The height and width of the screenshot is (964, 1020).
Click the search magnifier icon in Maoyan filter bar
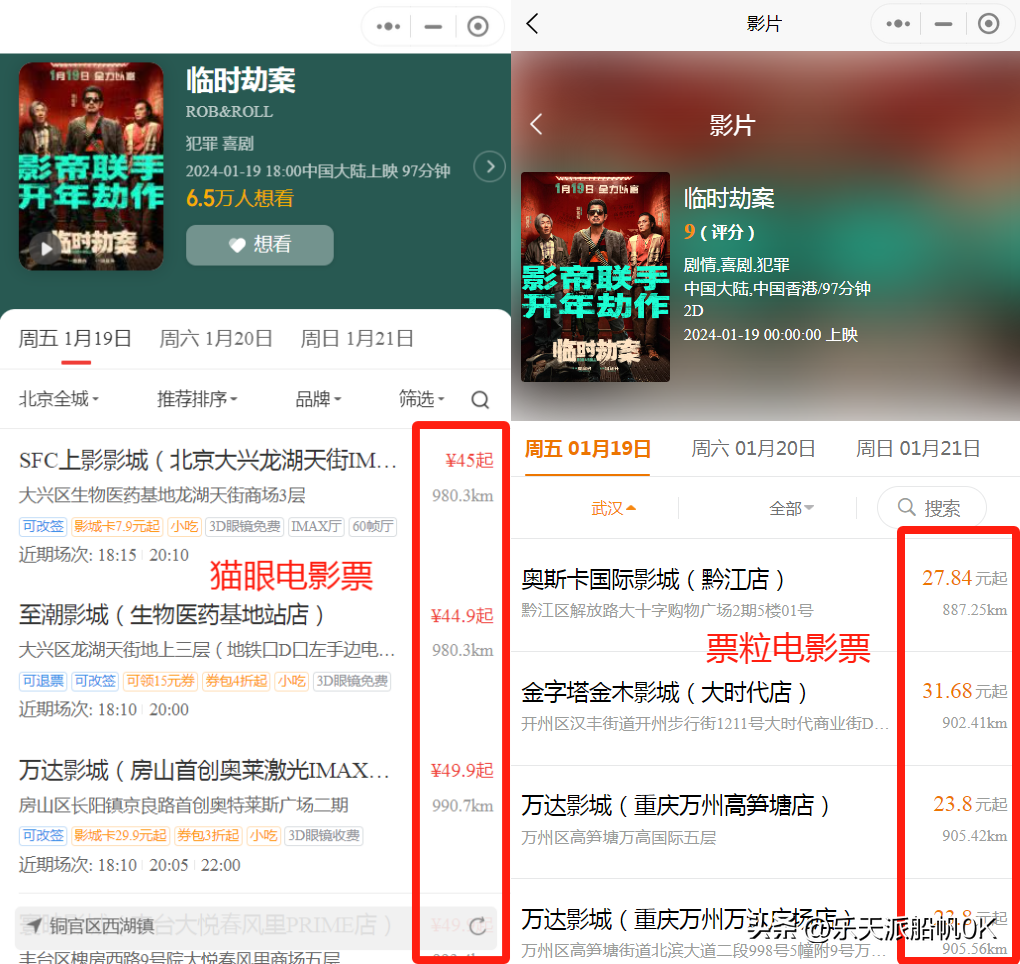480,400
